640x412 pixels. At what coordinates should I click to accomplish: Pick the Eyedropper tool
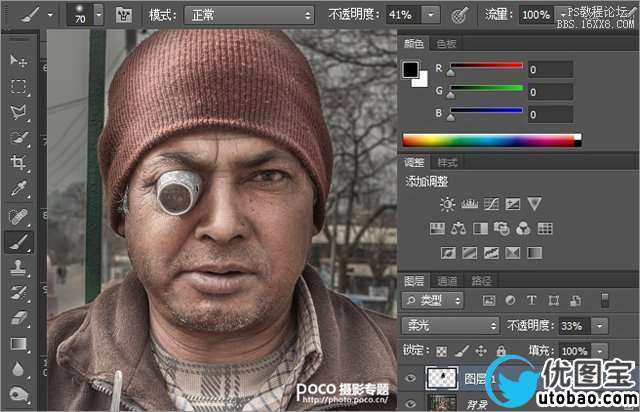pyautogui.click(x=19, y=190)
